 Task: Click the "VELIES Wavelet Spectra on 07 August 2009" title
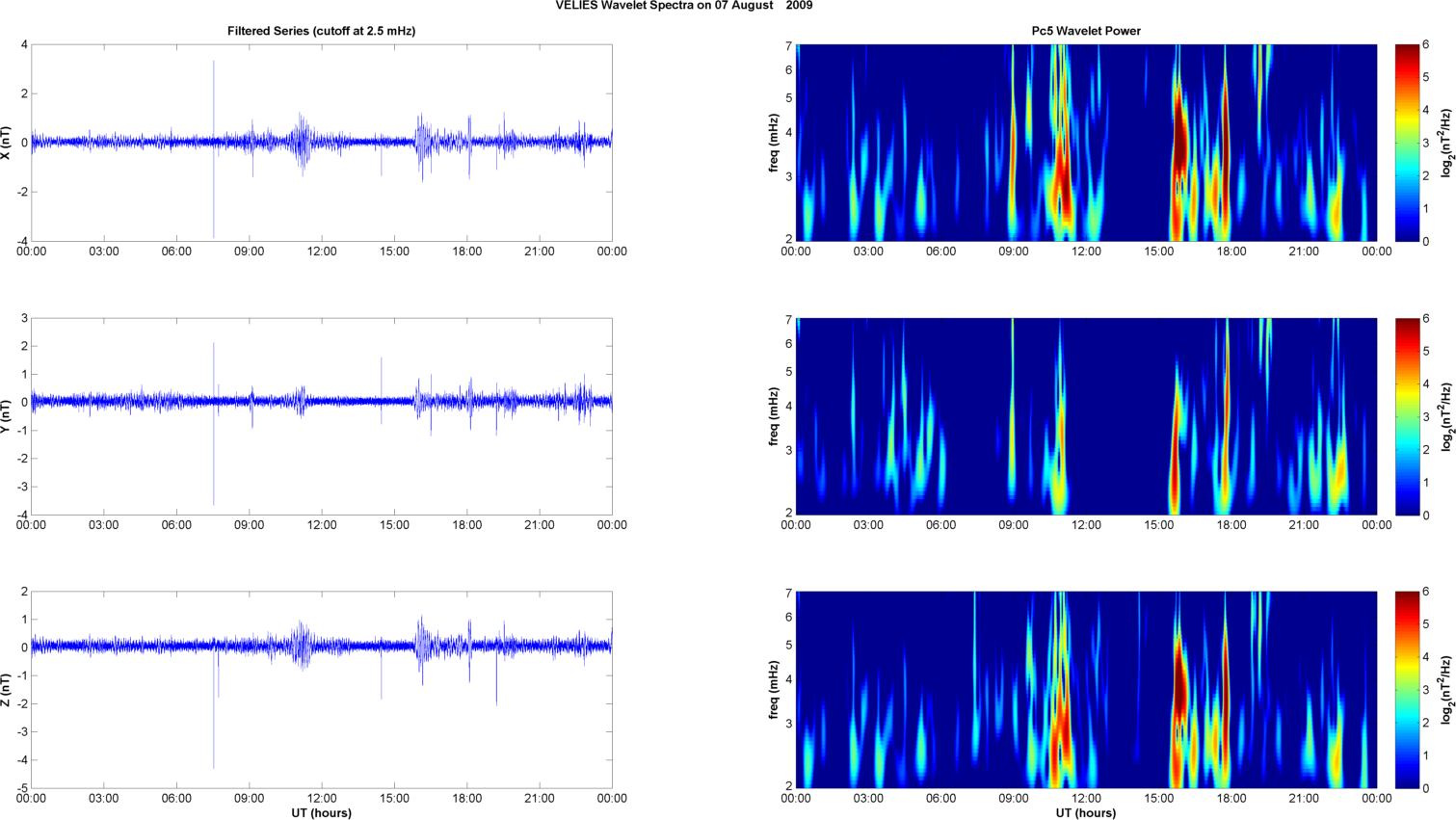point(684,6)
